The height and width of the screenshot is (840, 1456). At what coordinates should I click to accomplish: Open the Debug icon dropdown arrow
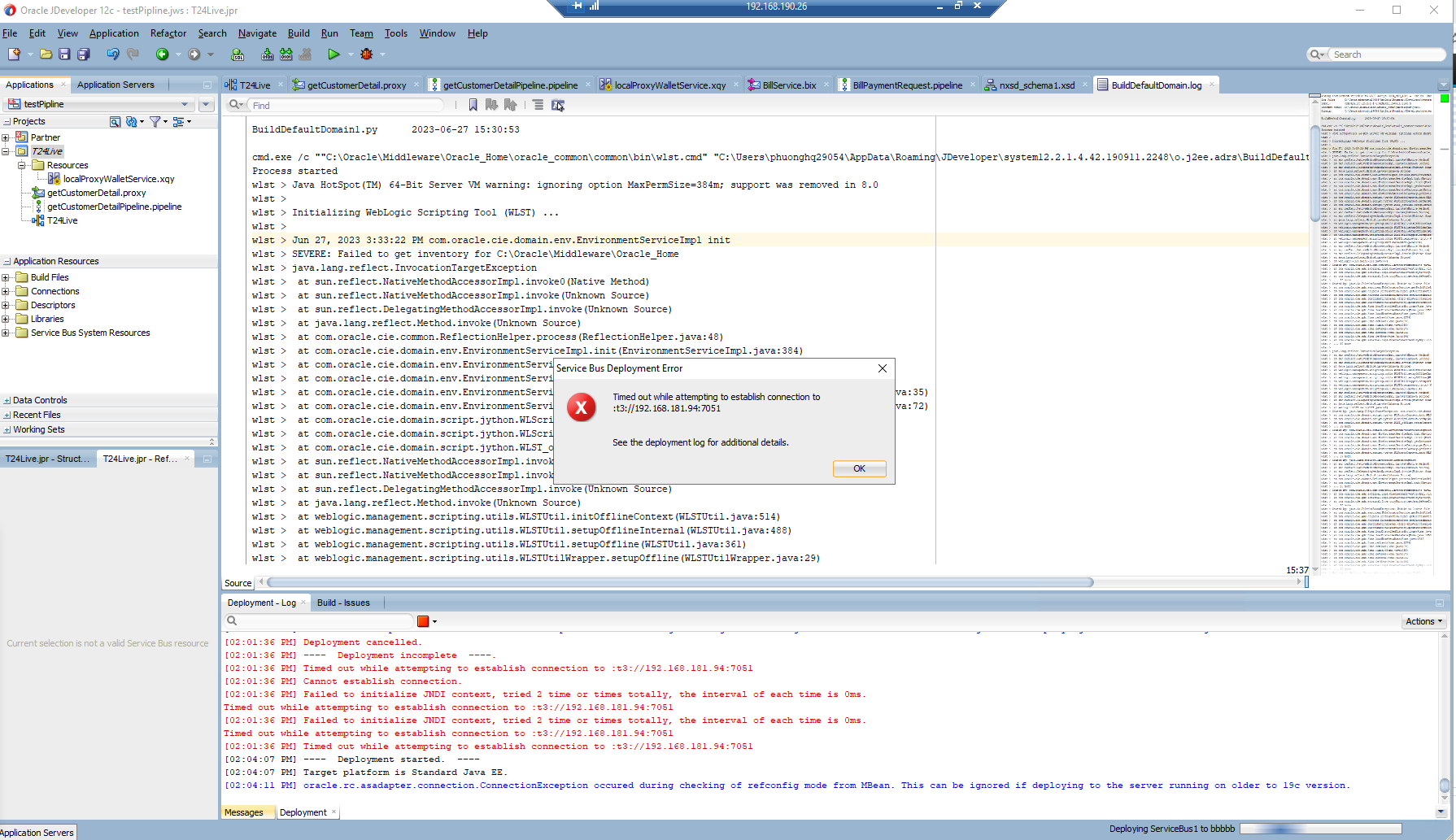click(382, 54)
